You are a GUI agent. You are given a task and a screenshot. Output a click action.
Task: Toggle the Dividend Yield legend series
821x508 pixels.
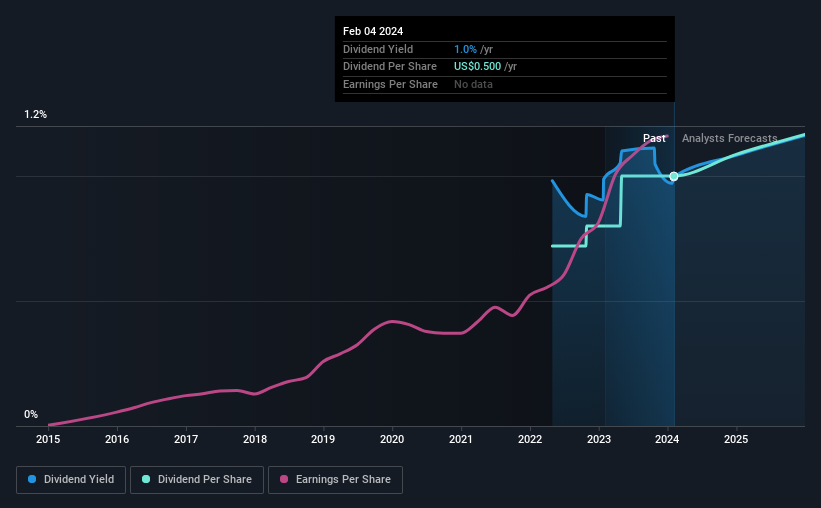tap(71, 480)
